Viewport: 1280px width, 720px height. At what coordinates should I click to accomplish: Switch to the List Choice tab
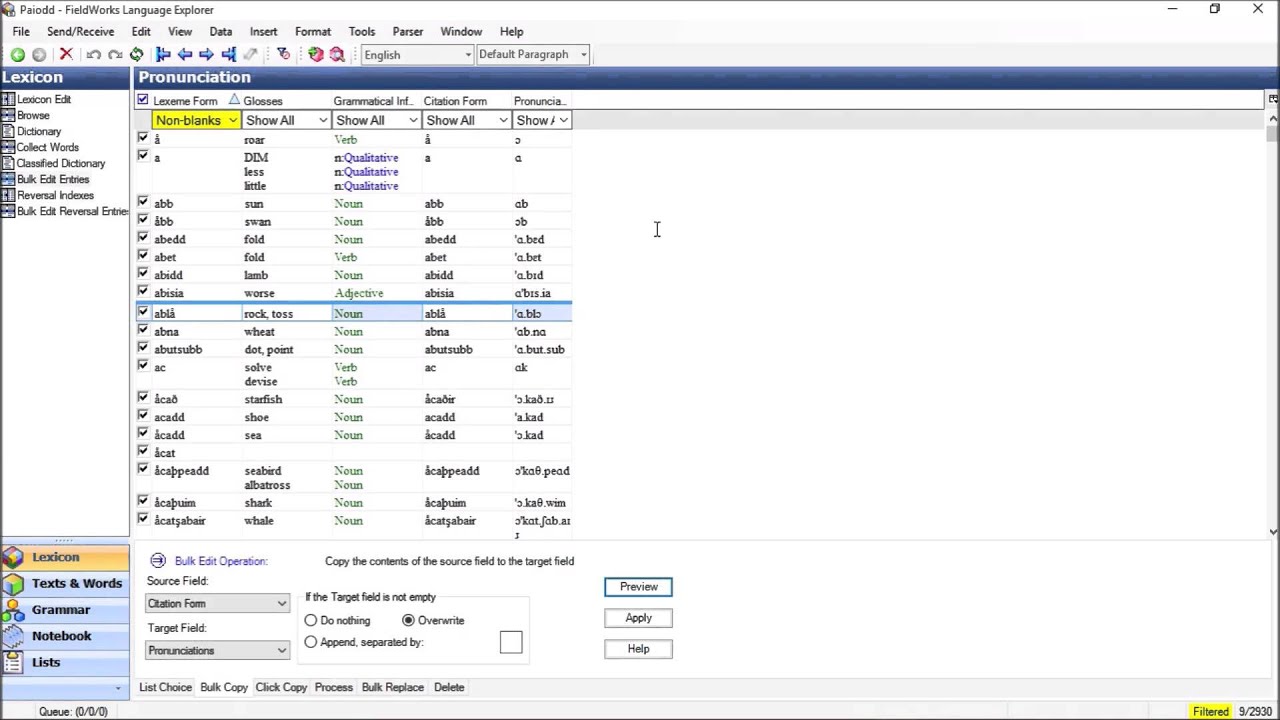[x=165, y=688]
